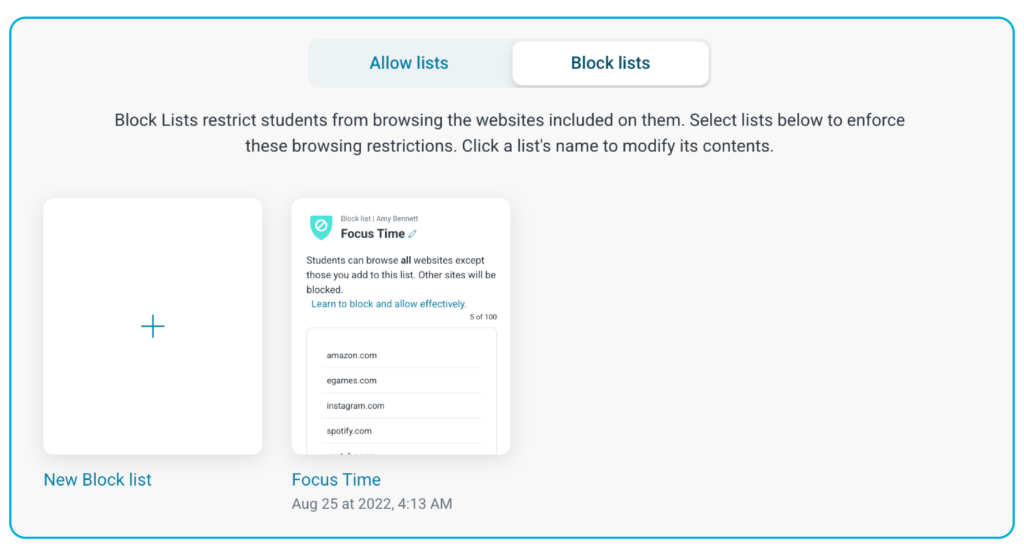Click the Block Lists description paragraph
This screenshot has height=556, width=1024.
(x=509, y=133)
